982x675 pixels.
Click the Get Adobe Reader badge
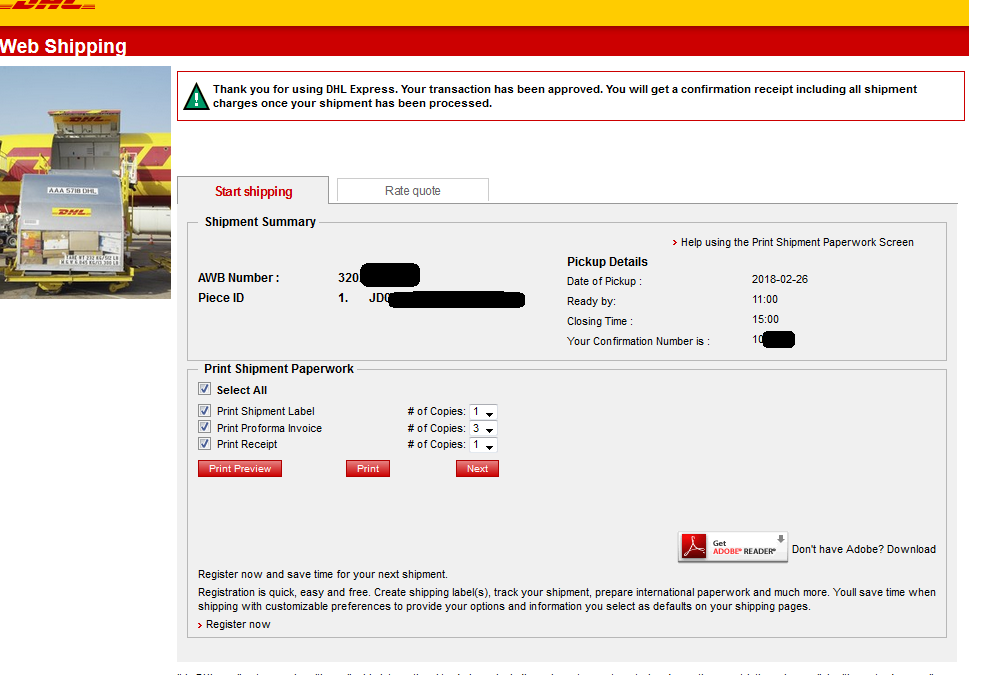(733, 547)
